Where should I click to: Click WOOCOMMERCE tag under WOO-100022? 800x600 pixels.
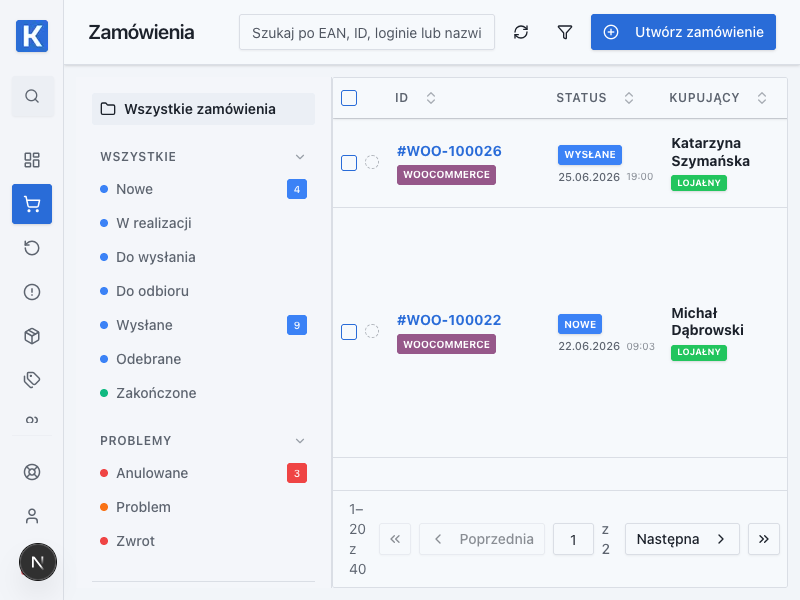pos(446,344)
